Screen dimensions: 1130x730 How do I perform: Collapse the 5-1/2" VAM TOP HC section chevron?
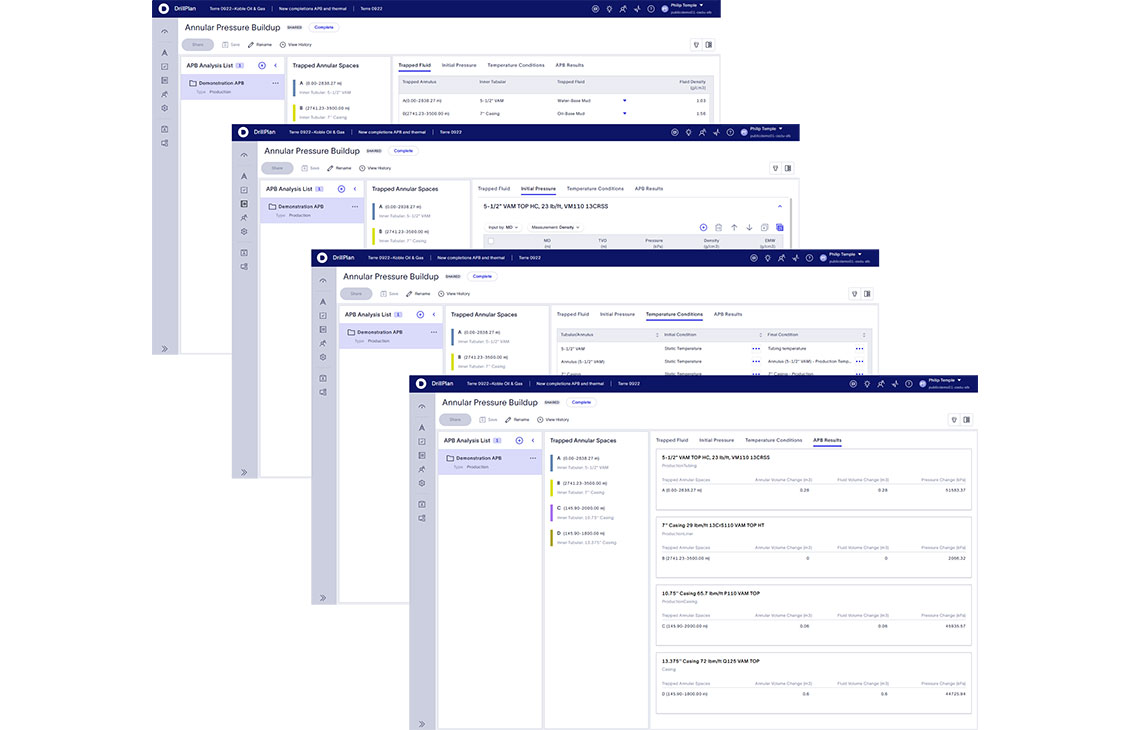[x=779, y=206]
